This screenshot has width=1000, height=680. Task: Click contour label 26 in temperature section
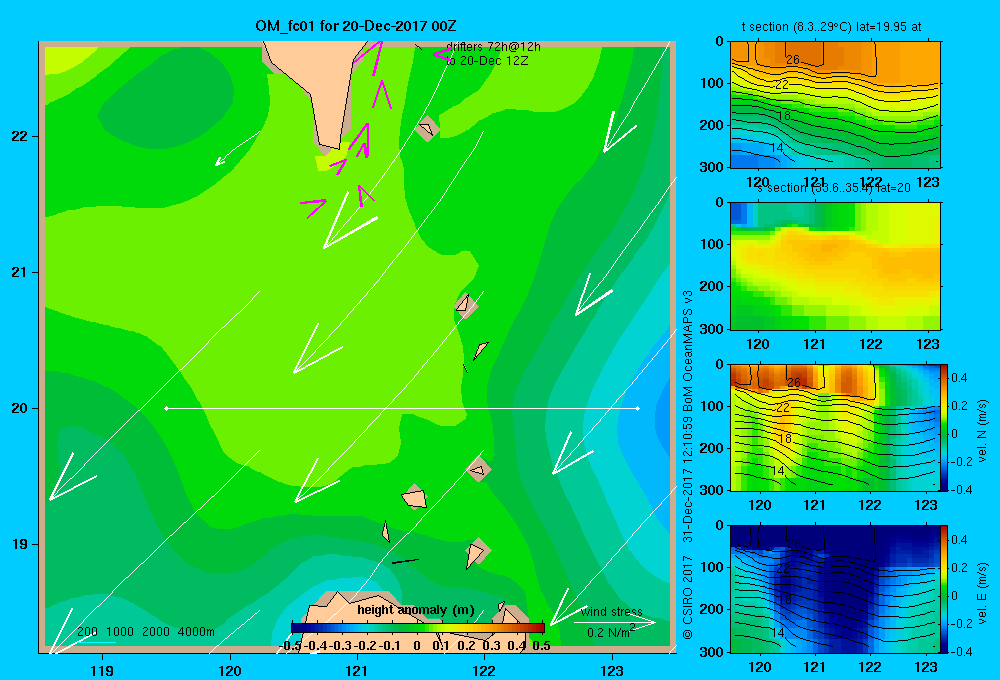[793, 59]
